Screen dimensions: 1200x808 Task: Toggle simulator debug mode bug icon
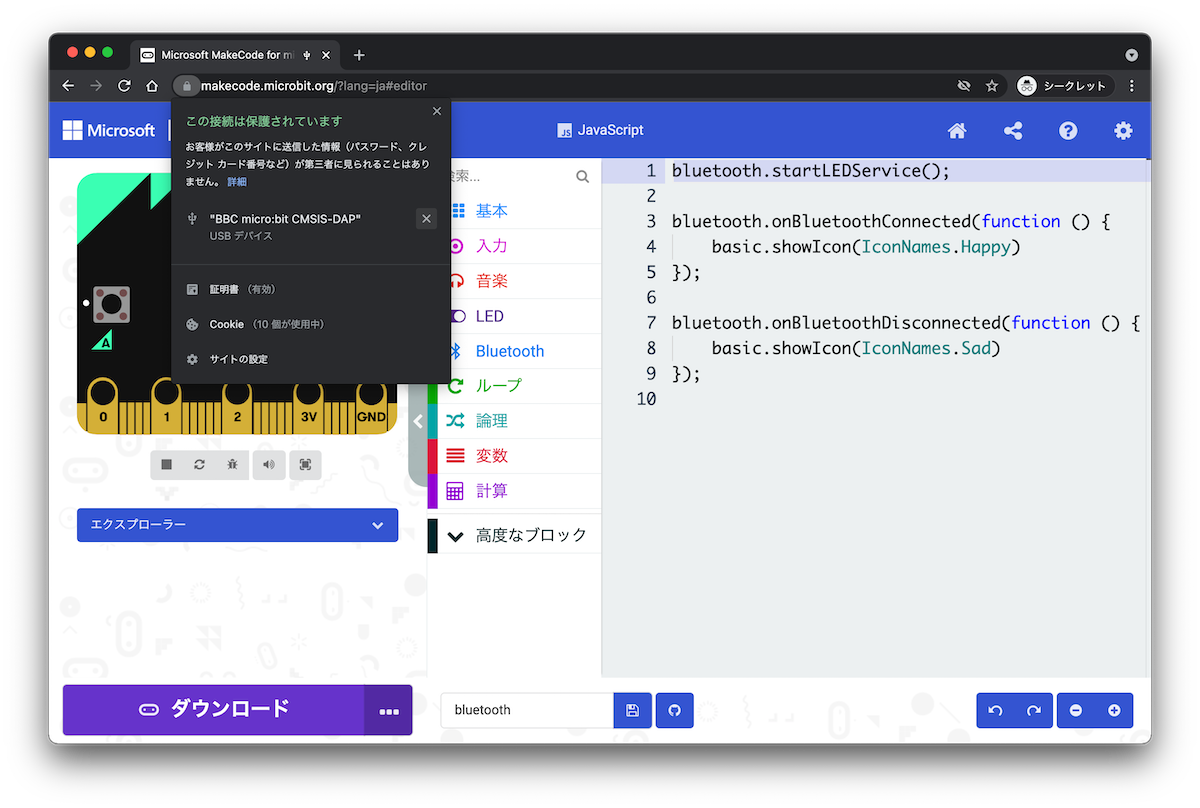pyautogui.click(x=232, y=465)
